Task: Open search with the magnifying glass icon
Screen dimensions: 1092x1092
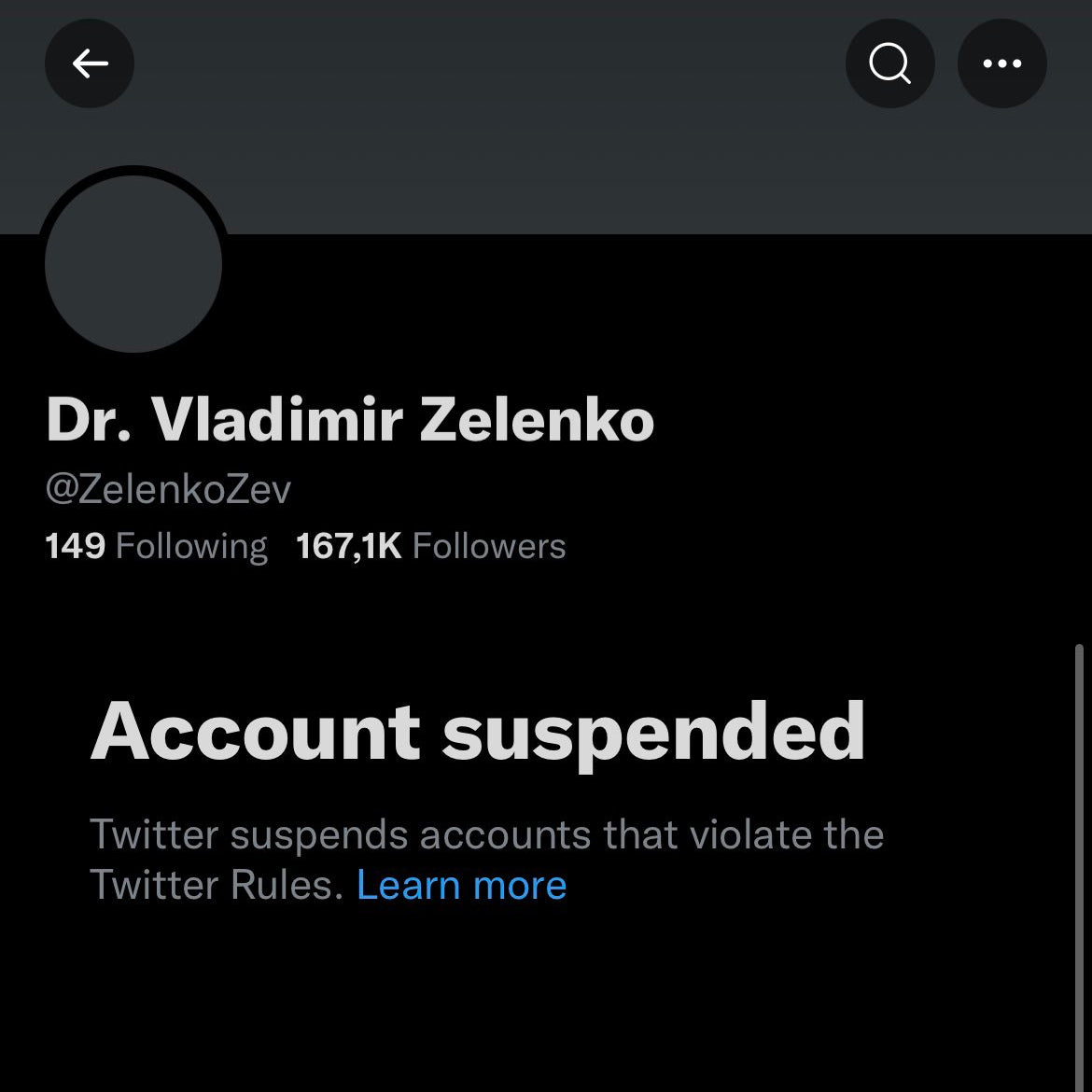Action: pos(889,63)
